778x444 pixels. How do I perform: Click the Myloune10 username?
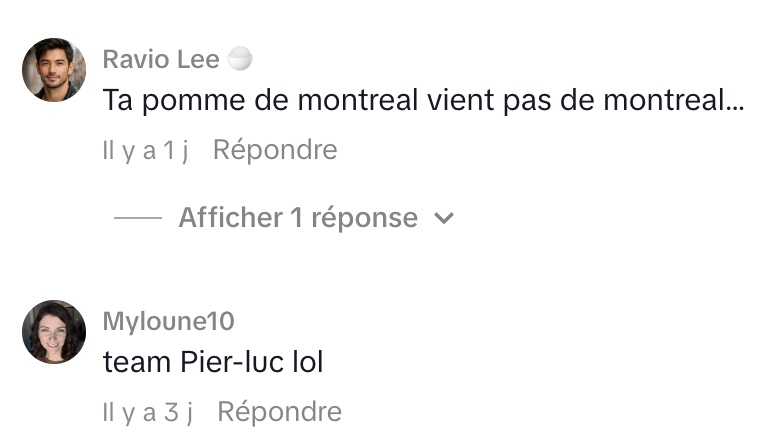(x=168, y=321)
